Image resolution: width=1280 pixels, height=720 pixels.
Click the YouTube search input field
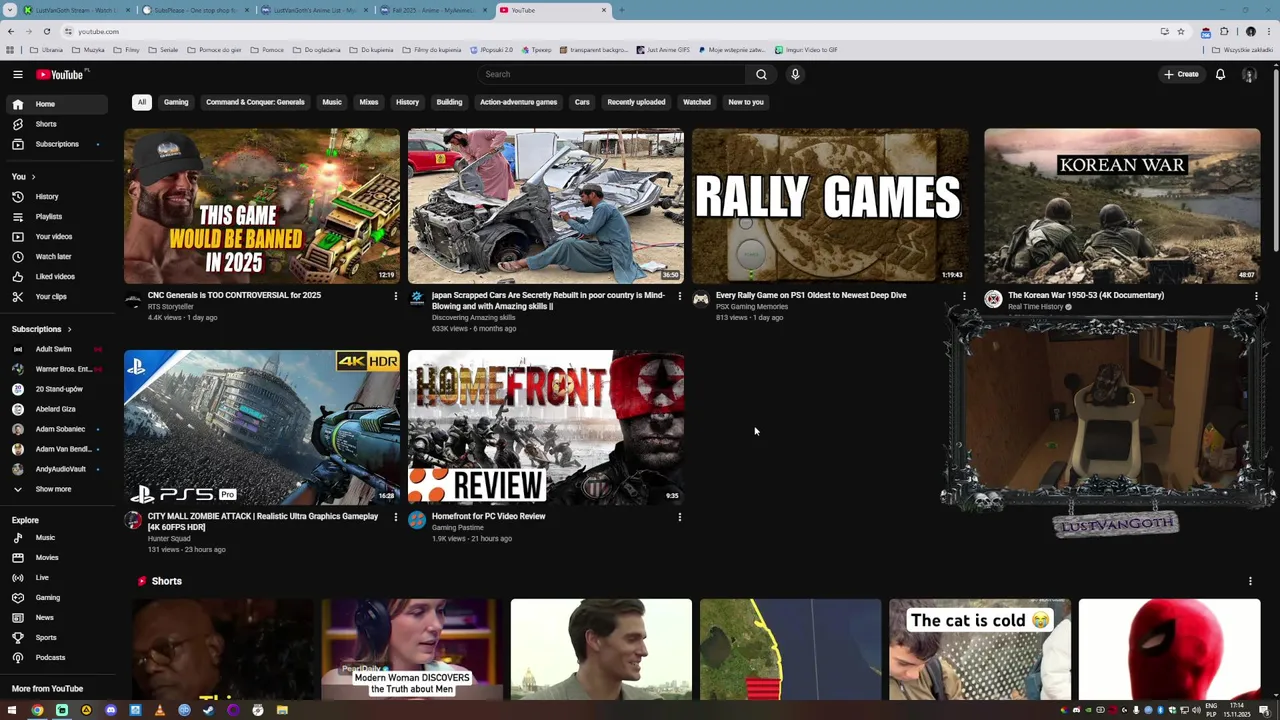pyautogui.click(x=612, y=74)
